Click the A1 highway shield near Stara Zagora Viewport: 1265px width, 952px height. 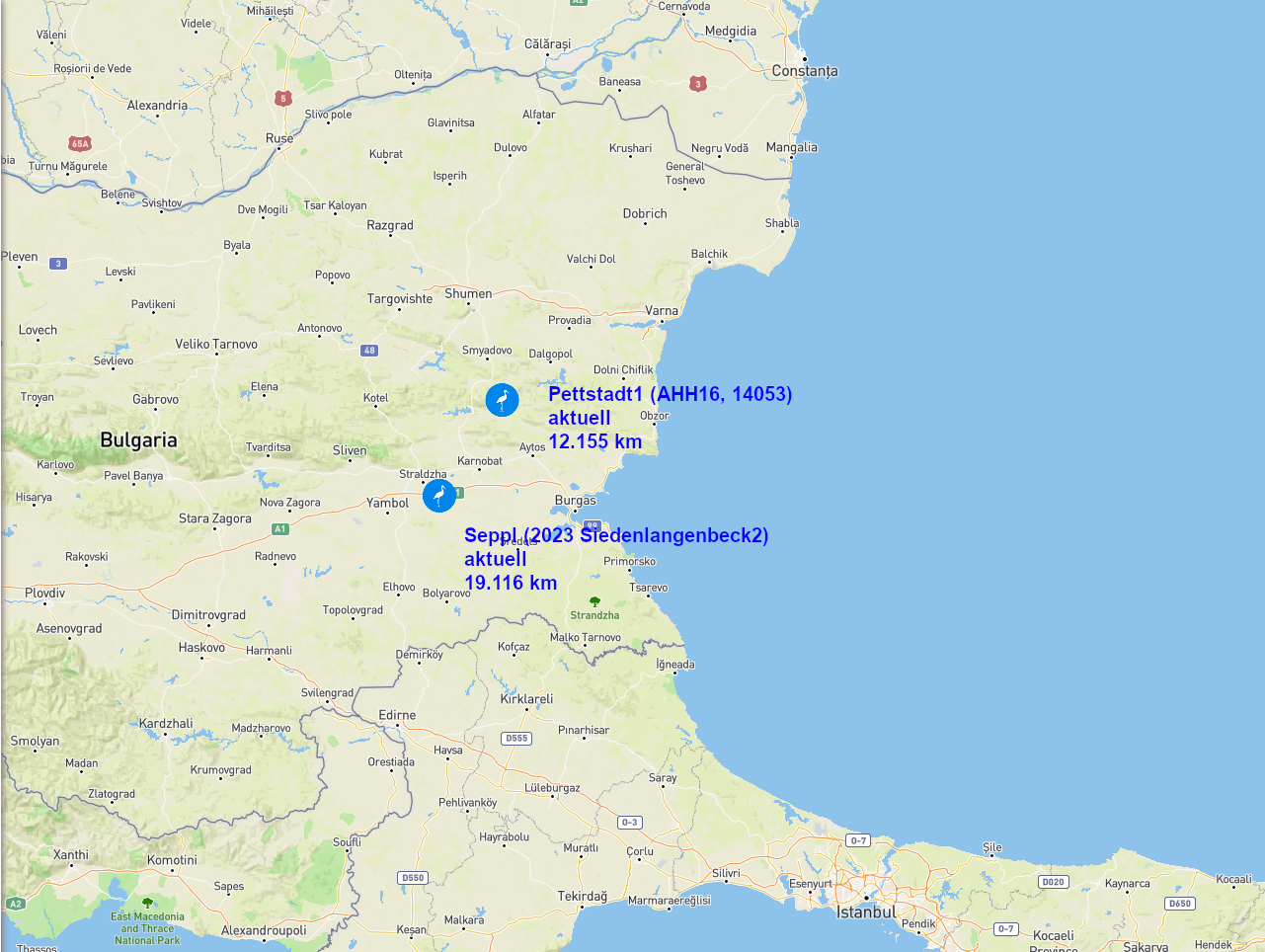tap(280, 529)
